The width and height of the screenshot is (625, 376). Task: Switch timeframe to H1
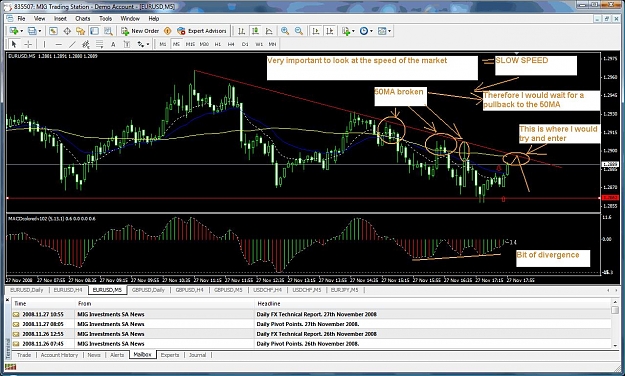pos(218,44)
